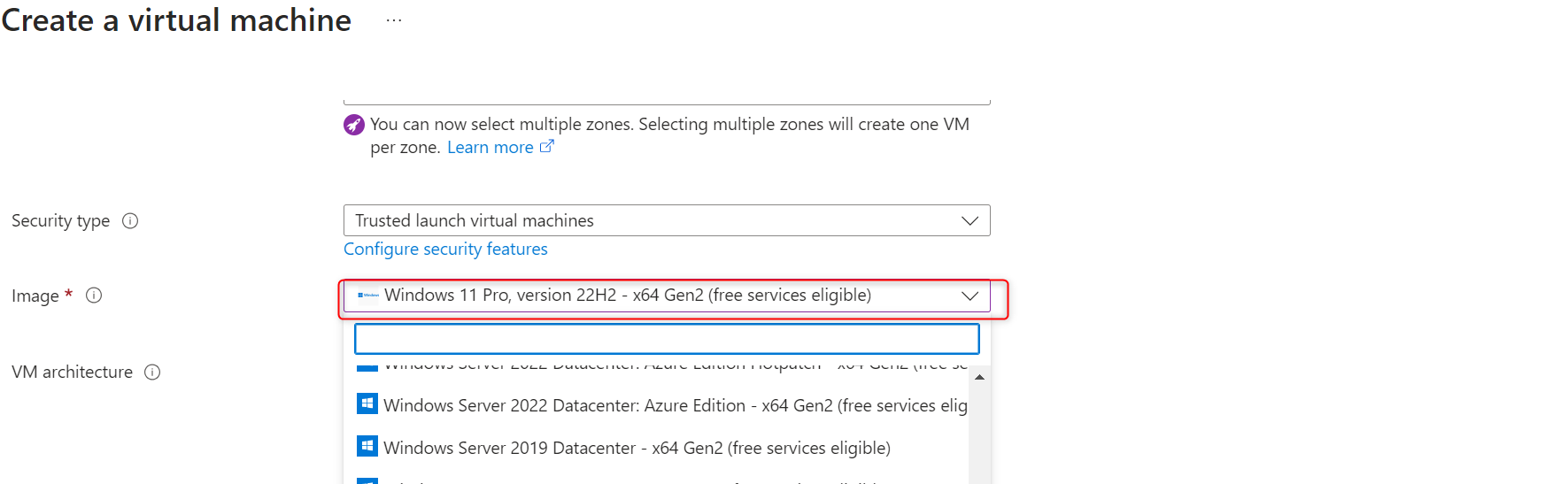Click the Trusted launch virtual machines chevron arrow

click(x=969, y=220)
